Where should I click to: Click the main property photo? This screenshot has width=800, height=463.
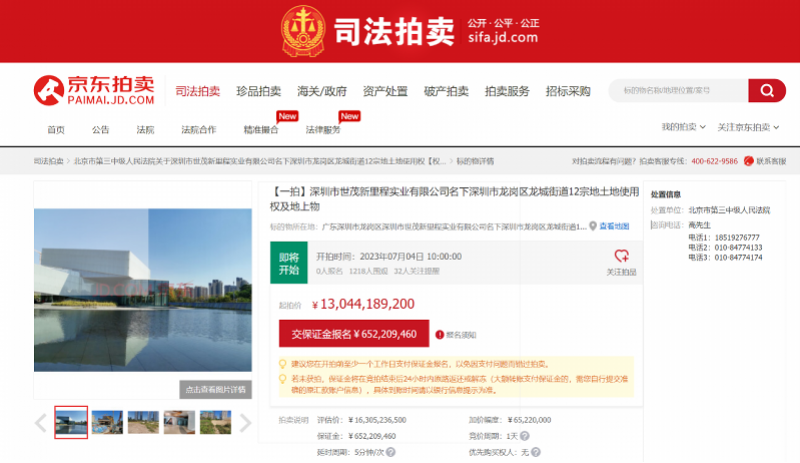tap(143, 290)
